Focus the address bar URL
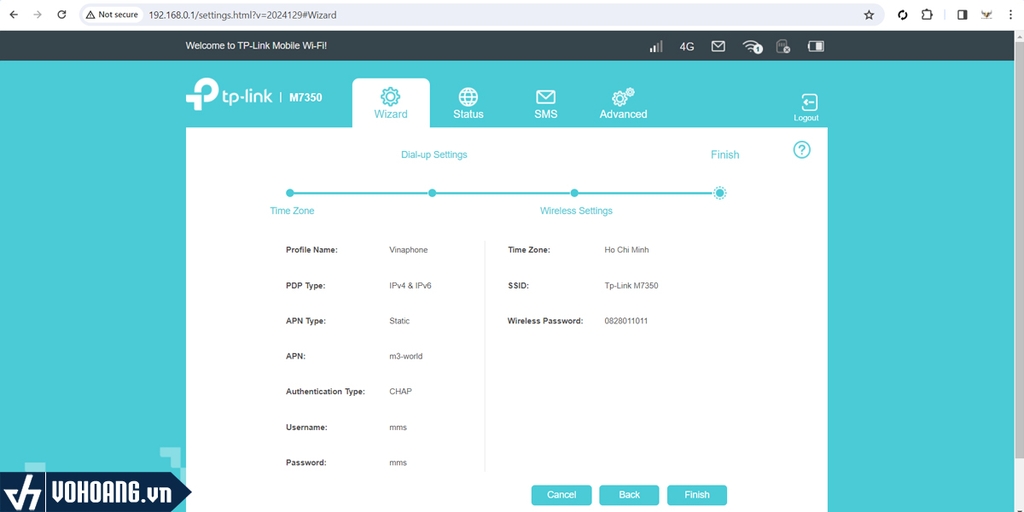The image size is (1024, 512). (243, 14)
